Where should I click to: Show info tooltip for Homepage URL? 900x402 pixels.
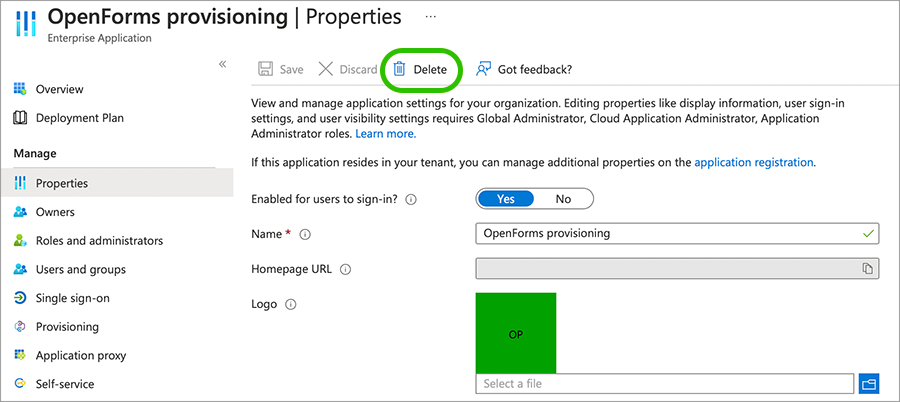point(345,269)
